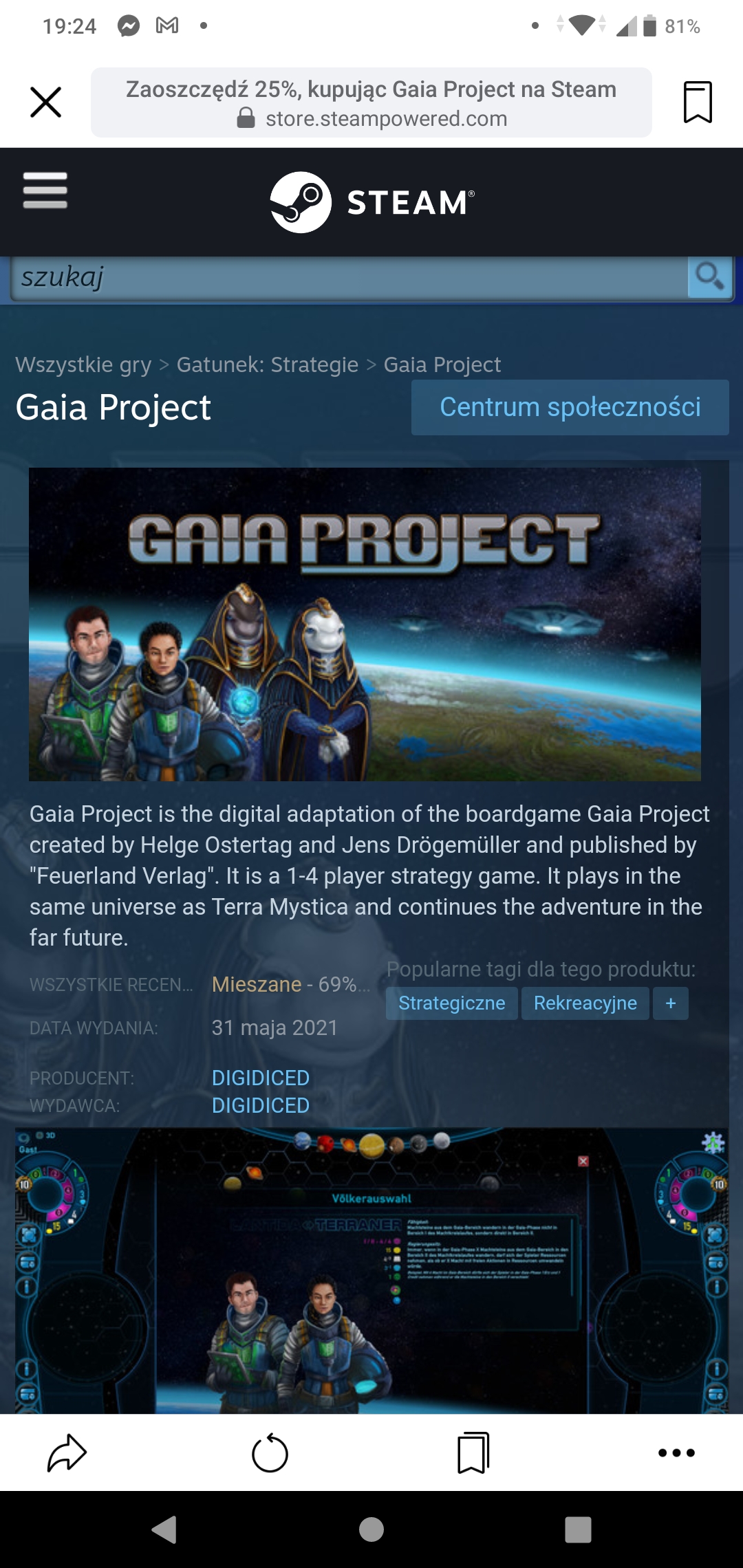Open Centrum społeczności

pos(570,407)
